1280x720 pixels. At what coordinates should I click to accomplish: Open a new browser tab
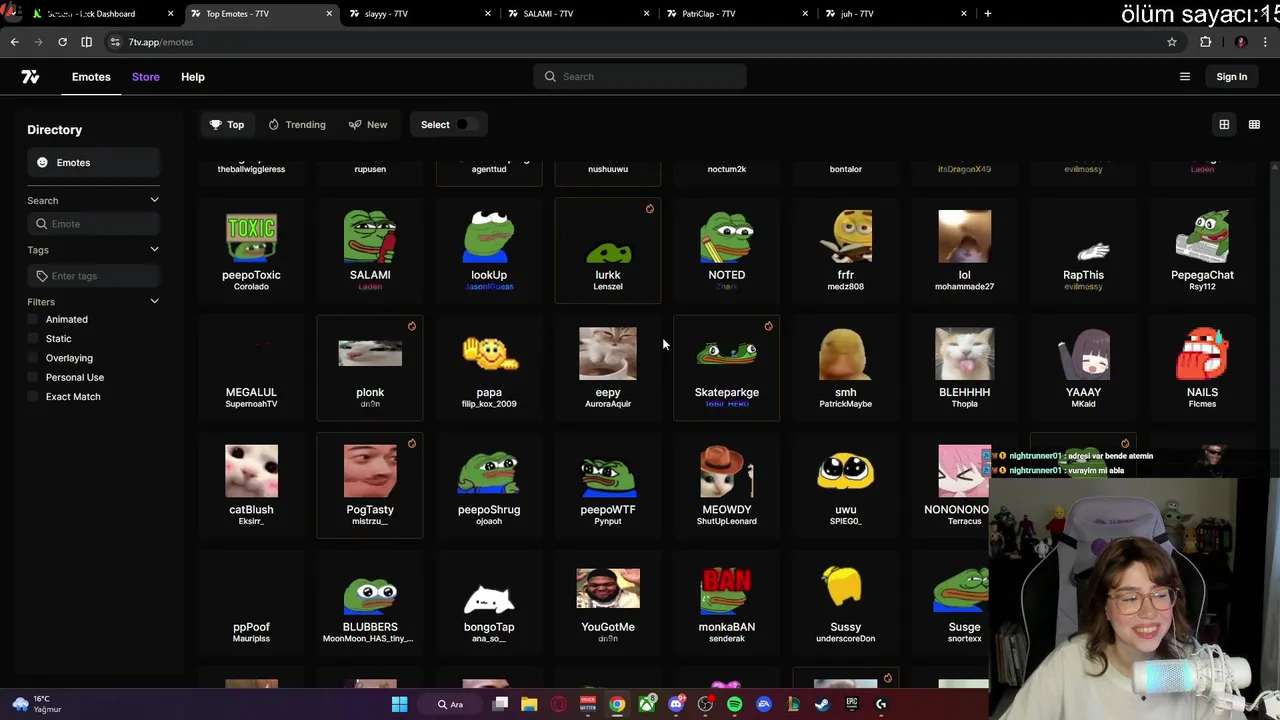point(988,14)
